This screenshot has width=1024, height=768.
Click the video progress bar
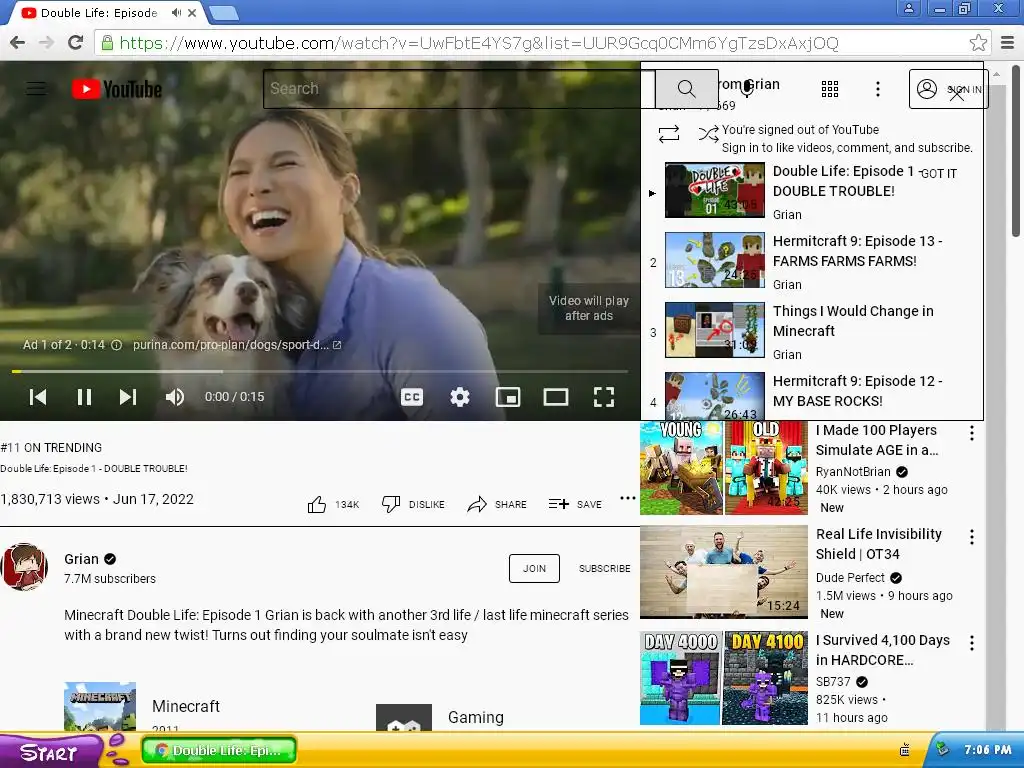click(x=320, y=372)
